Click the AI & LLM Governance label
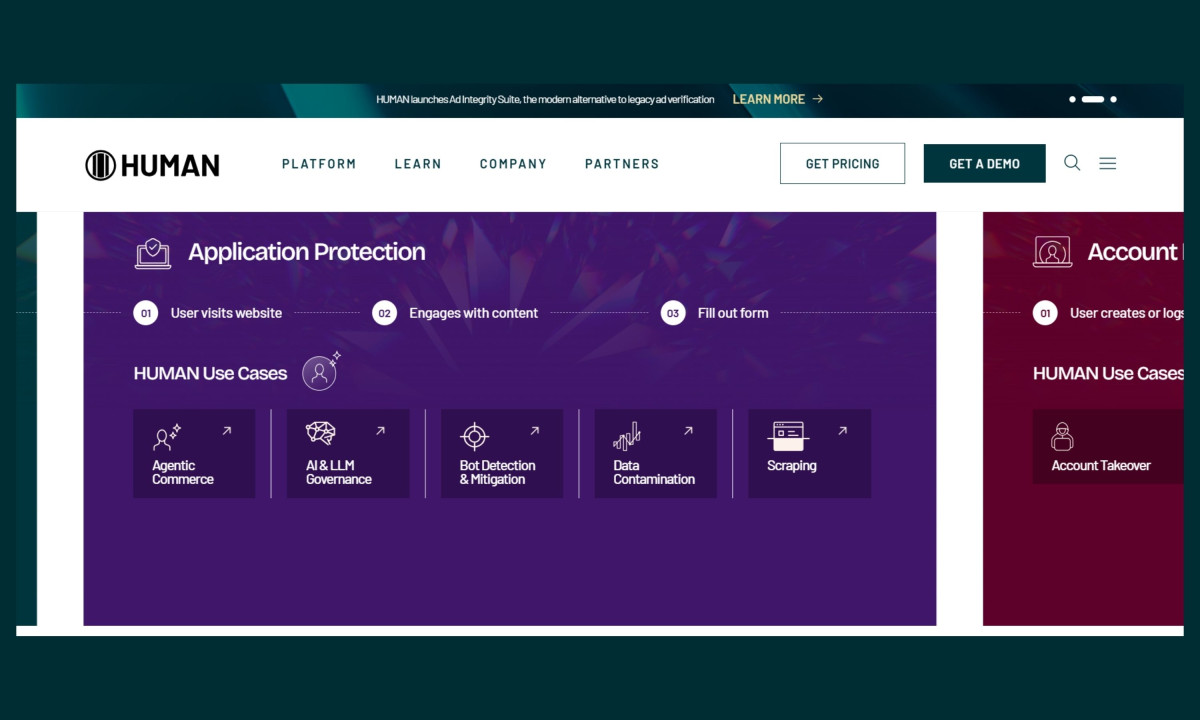The image size is (1200, 720). point(339,472)
